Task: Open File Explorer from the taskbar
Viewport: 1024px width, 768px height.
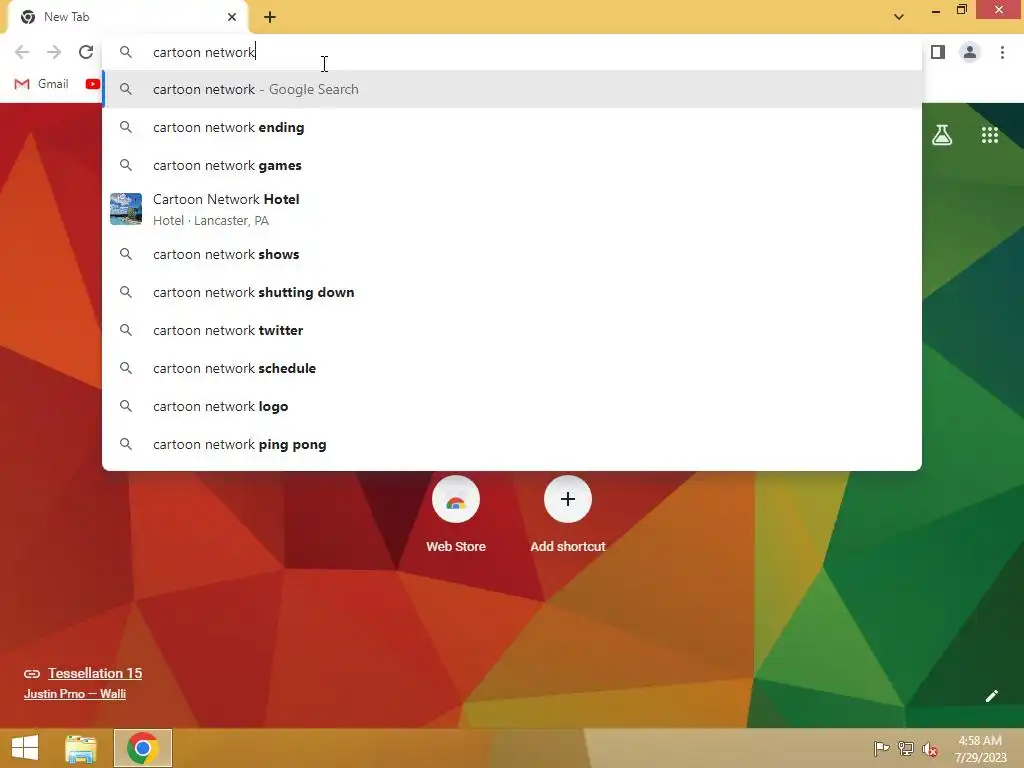Action: 81,748
